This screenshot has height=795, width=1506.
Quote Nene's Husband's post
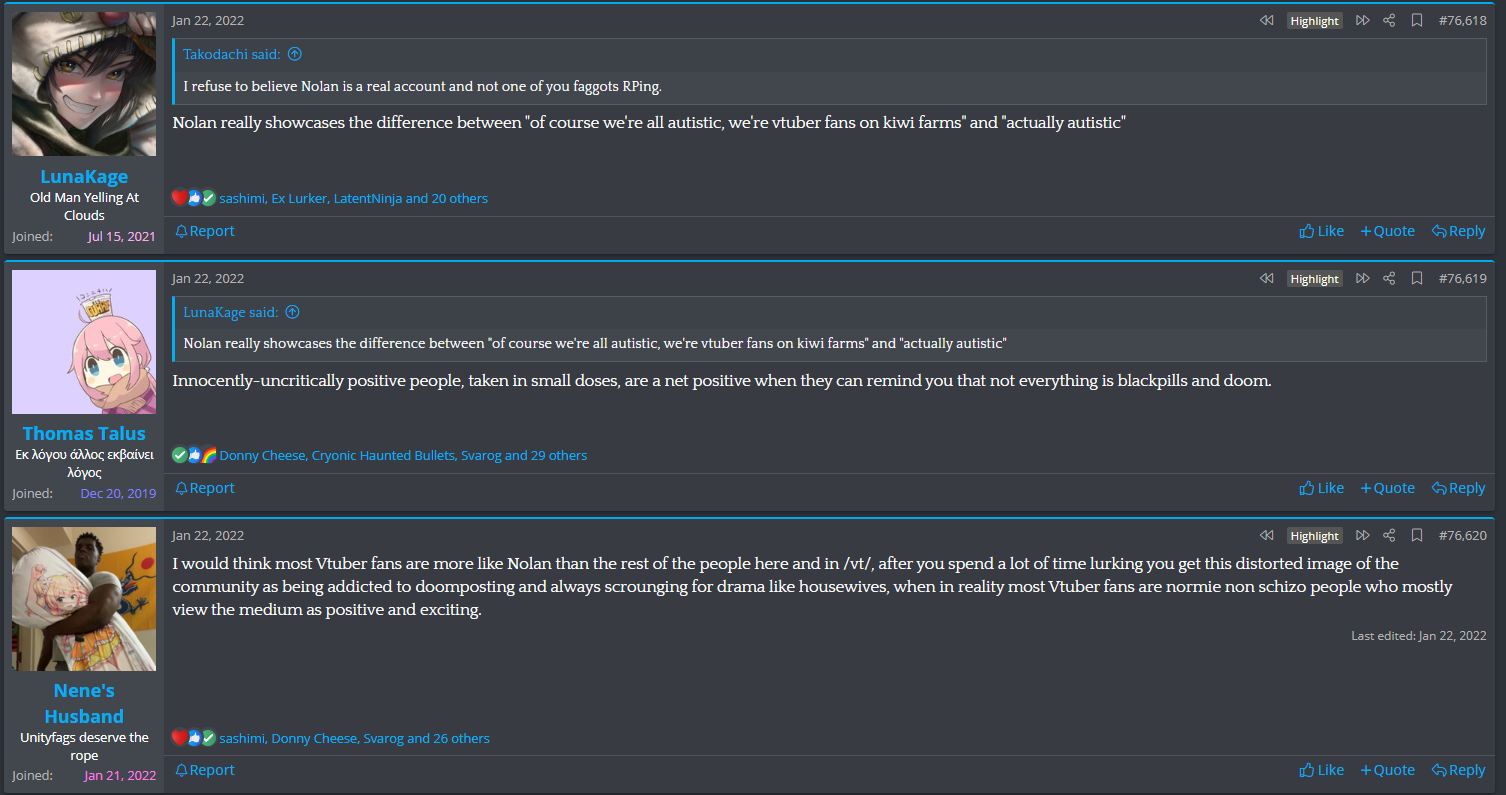(x=1387, y=770)
